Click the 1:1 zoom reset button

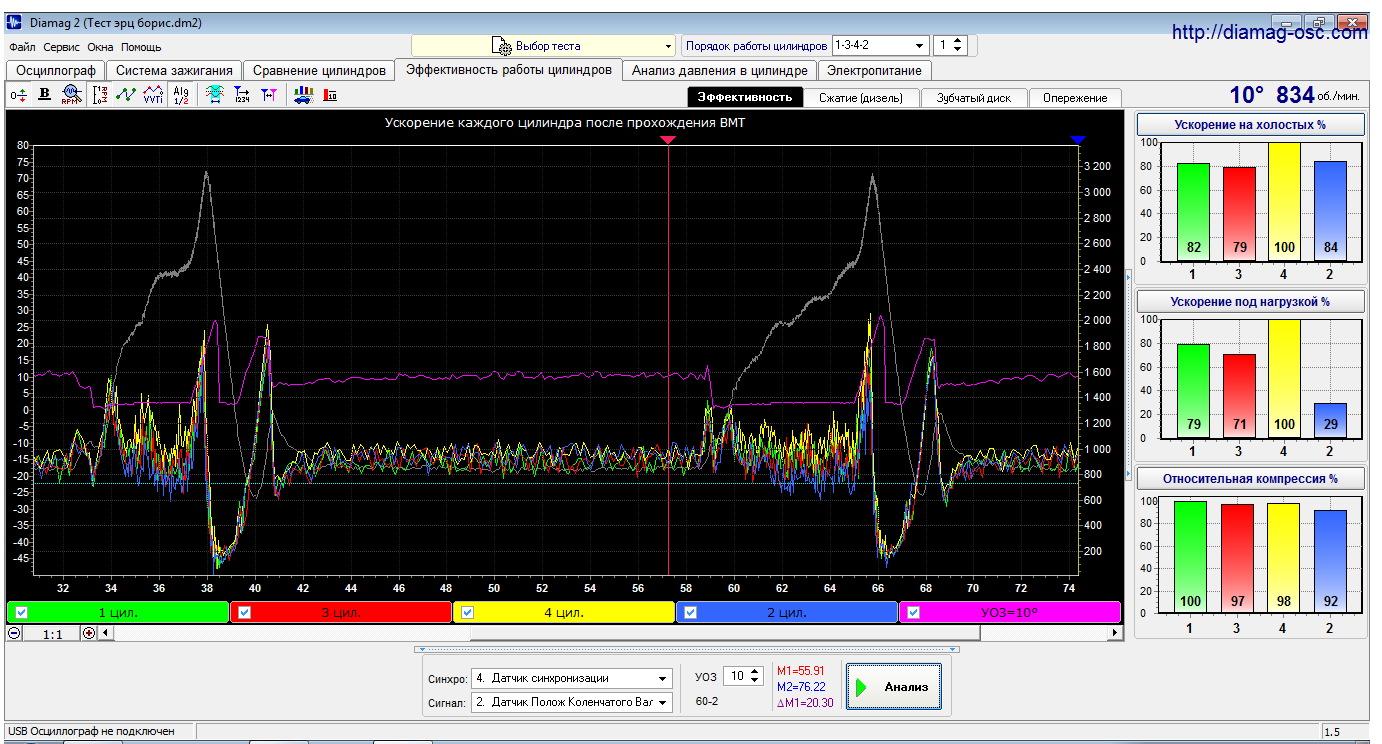pos(52,633)
